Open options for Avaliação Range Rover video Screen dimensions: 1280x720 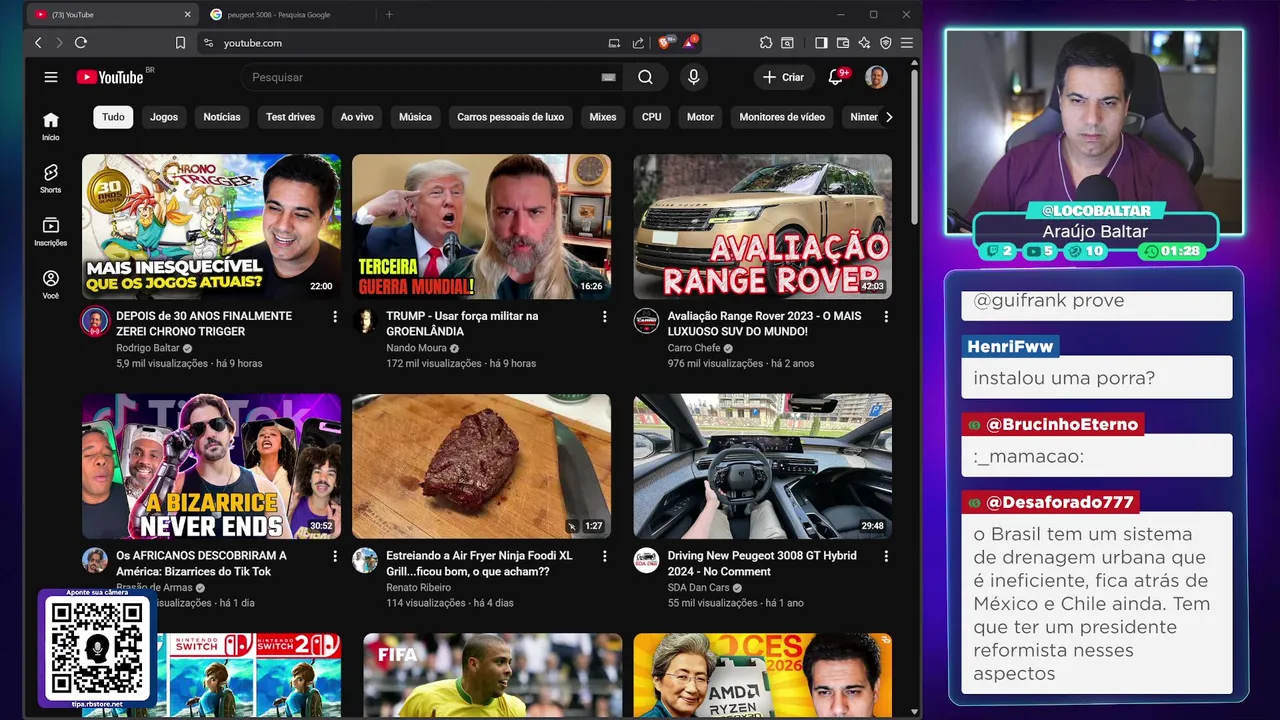(885, 316)
